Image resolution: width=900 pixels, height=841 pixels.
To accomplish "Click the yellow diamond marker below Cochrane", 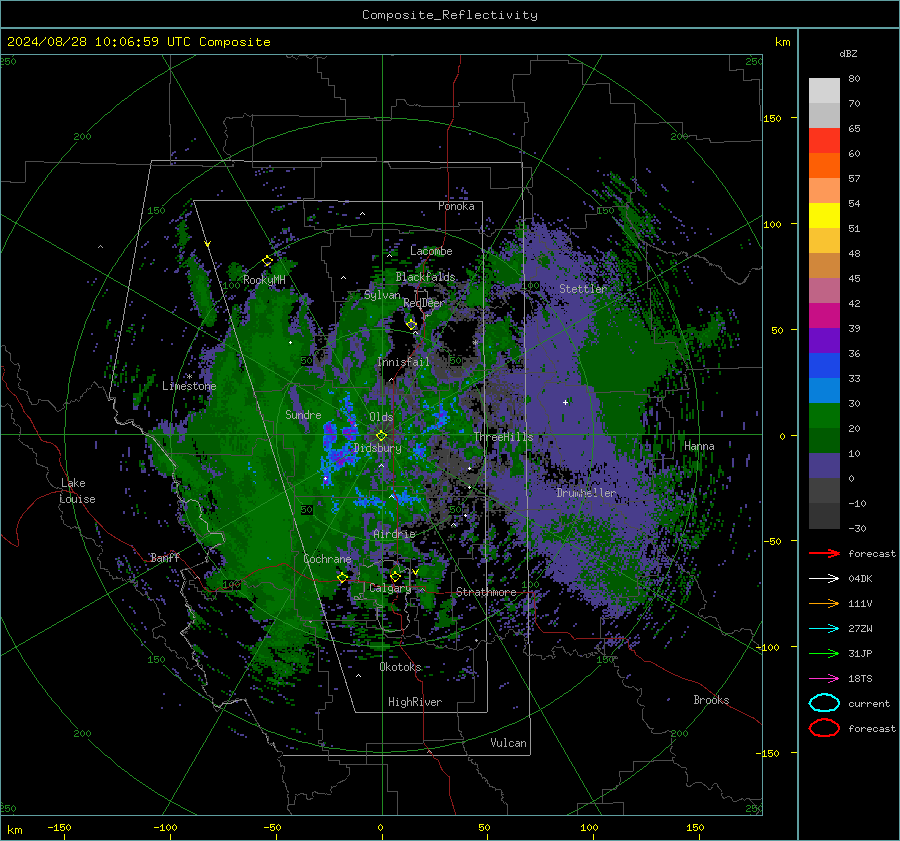I will coord(342,577).
